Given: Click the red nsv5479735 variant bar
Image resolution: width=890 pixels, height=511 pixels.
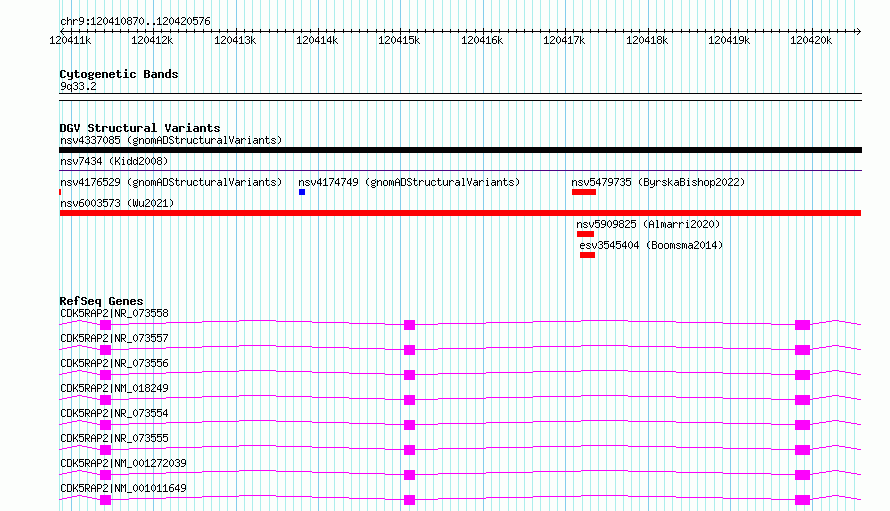Looking at the screenshot, I should pos(584,192).
